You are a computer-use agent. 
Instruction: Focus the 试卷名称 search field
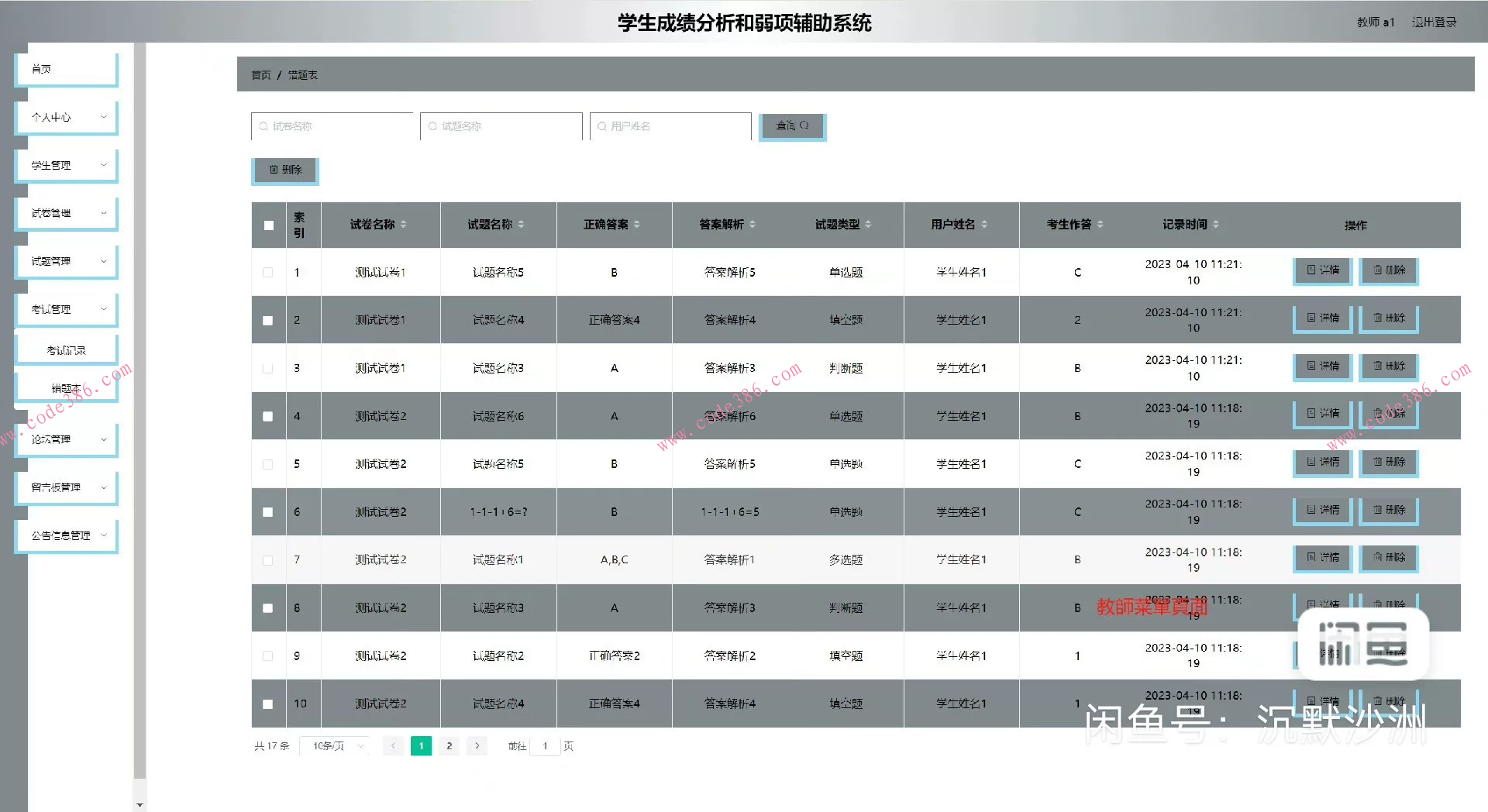pos(332,126)
